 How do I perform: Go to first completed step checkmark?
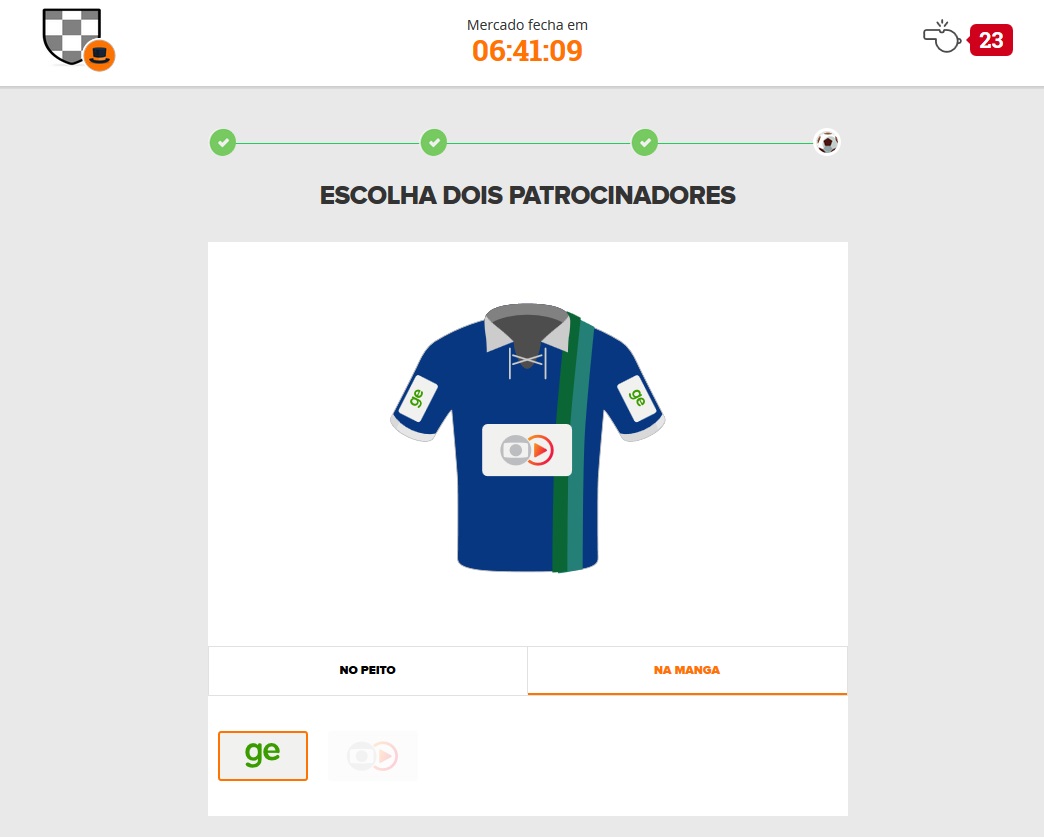[x=223, y=142]
